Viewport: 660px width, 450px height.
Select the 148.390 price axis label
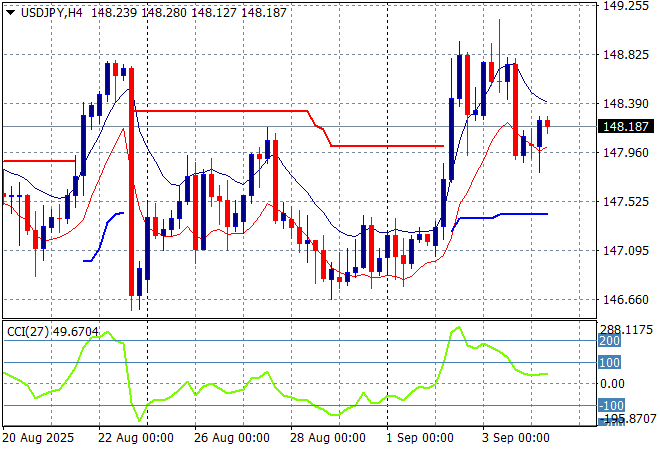click(x=626, y=104)
